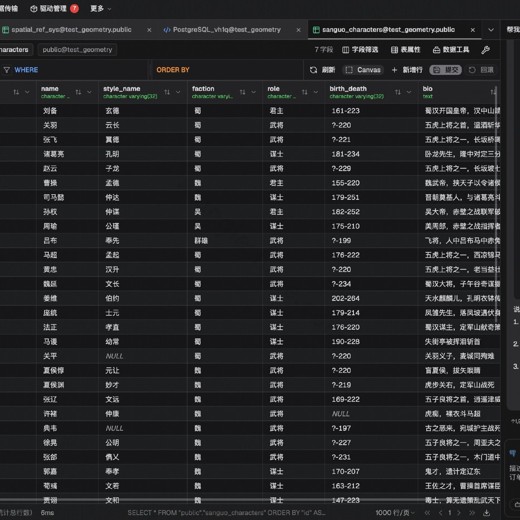The height and width of the screenshot is (520, 520).
Task: Open style_name column header dropdown
Action: pos(178,92)
